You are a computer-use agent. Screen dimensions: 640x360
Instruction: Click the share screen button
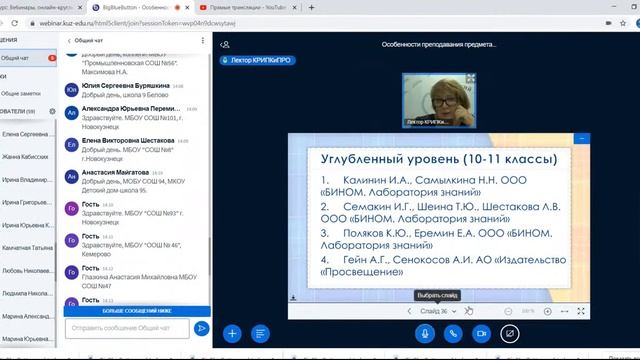(x=509, y=333)
